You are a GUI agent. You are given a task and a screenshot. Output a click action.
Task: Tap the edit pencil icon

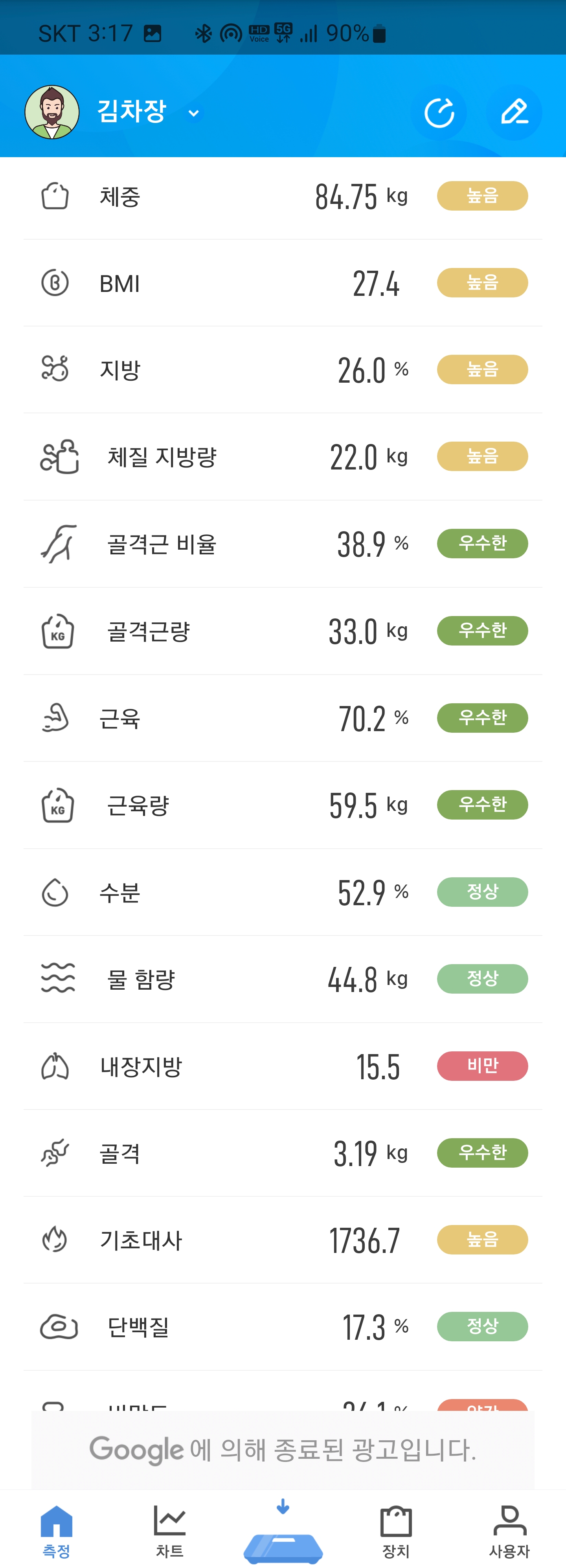click(514, 113)
